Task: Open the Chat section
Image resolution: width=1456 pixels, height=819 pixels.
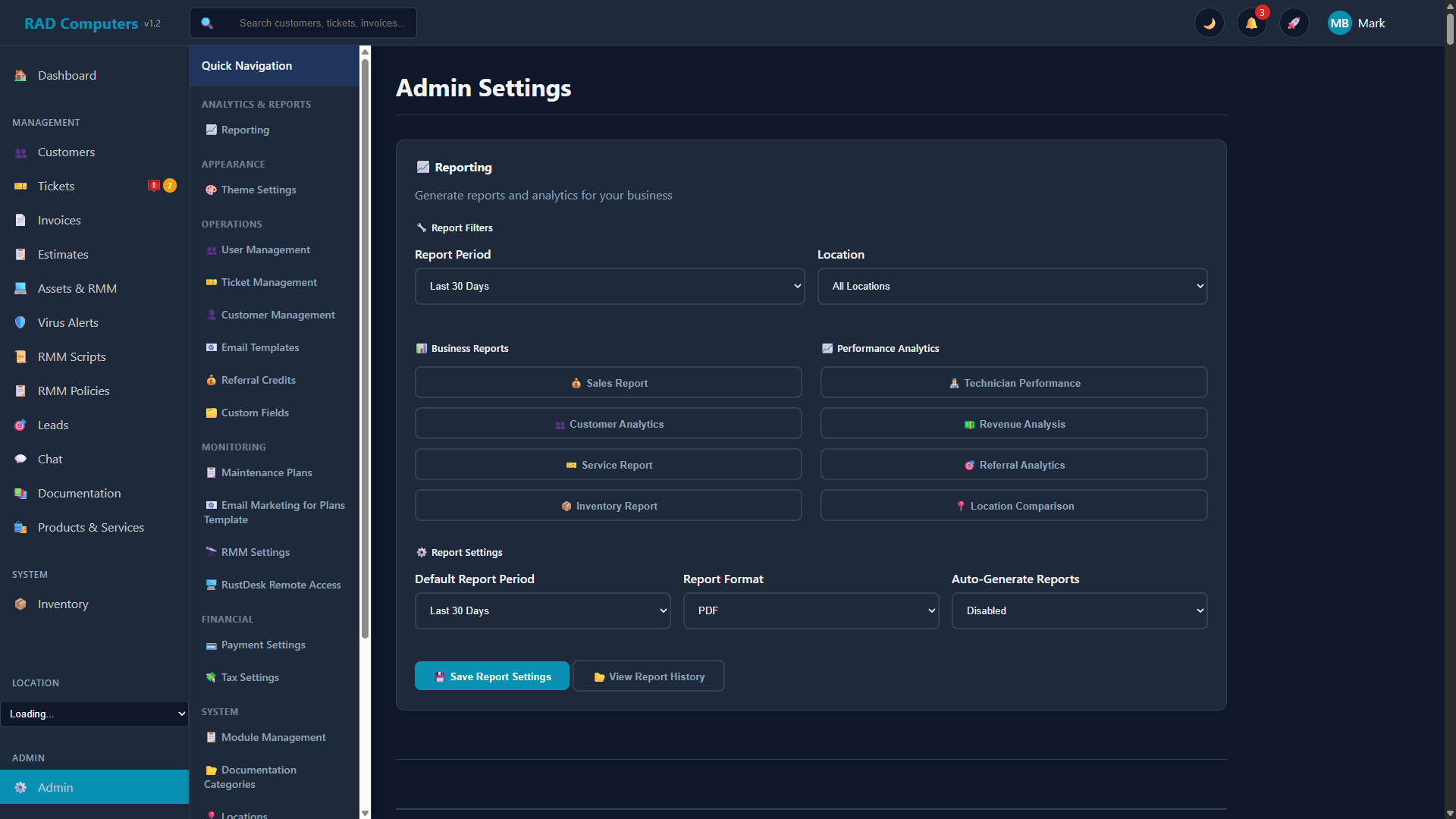Action: click(x=49, y=459)
